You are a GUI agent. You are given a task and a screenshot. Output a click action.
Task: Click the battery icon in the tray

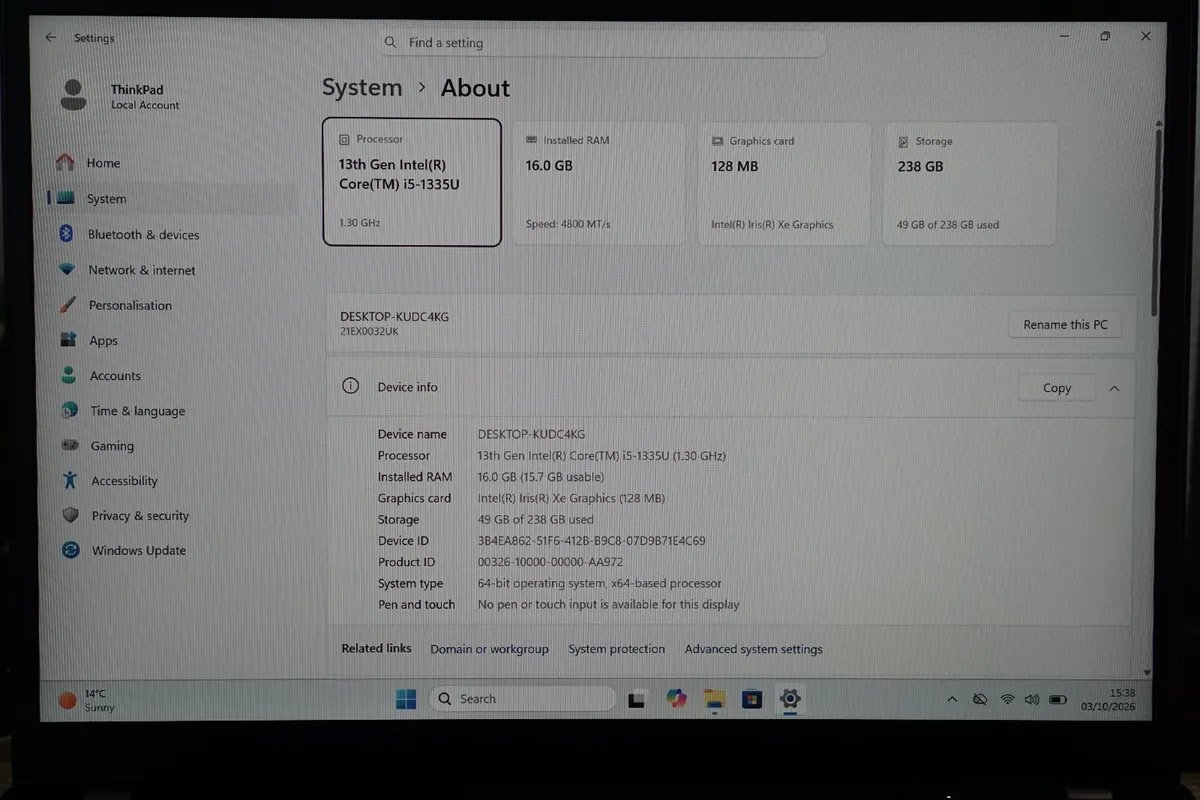click(x=1059, y=700)
